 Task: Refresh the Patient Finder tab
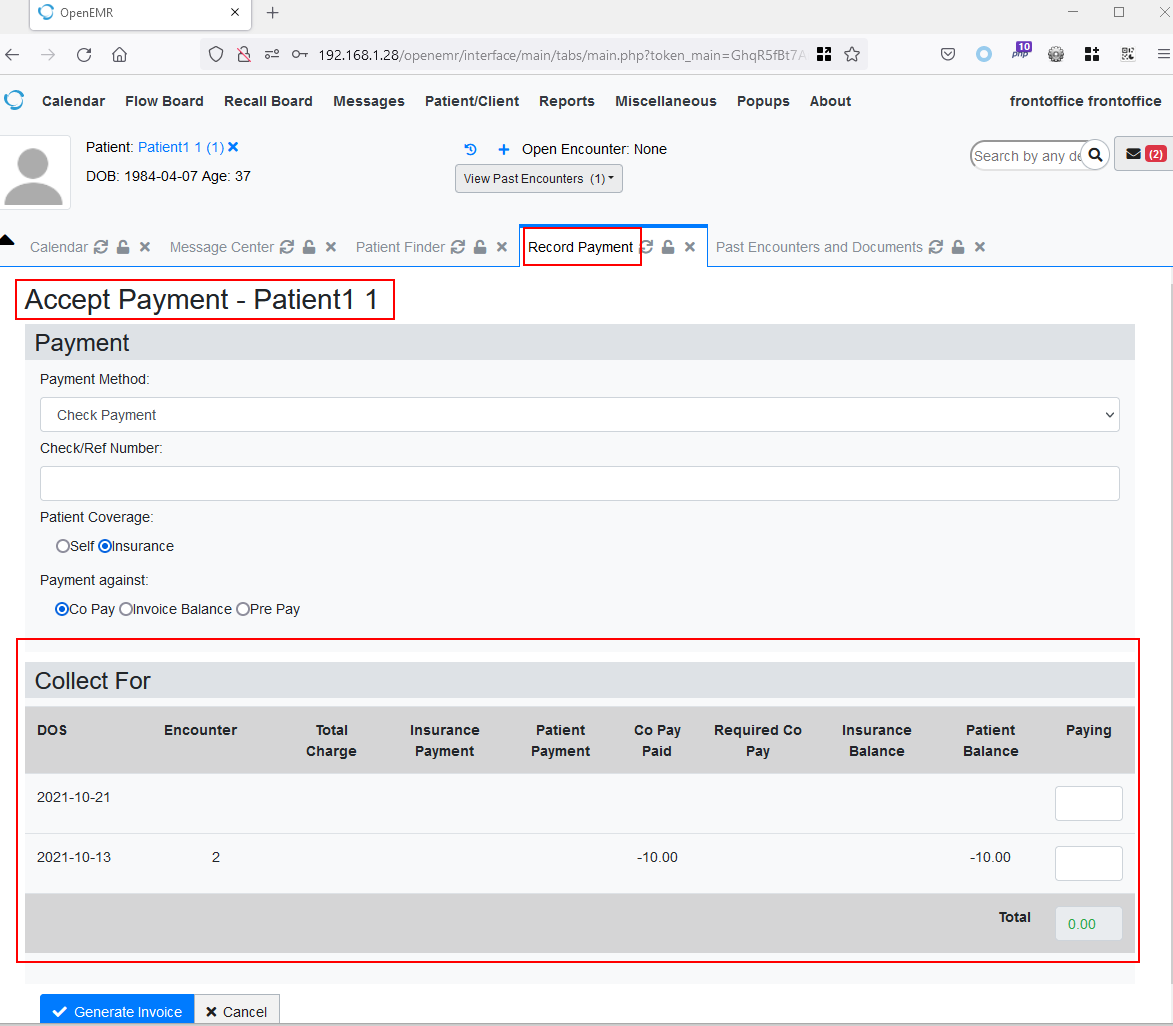pyautogui.click(x=458, y=247)
